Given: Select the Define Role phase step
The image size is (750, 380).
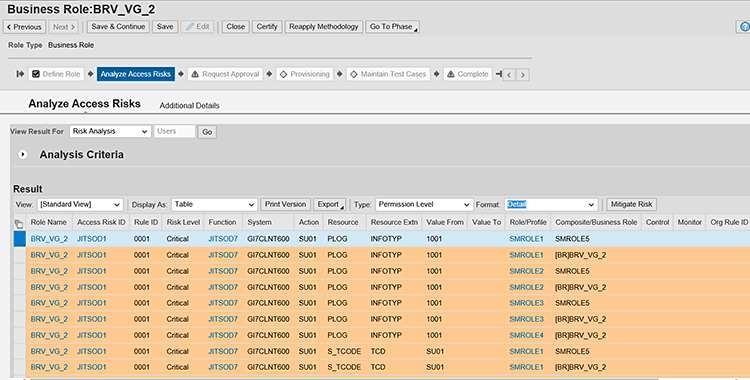Looking at the screenshot, I should pyautogui.click(x=56, y=74).
